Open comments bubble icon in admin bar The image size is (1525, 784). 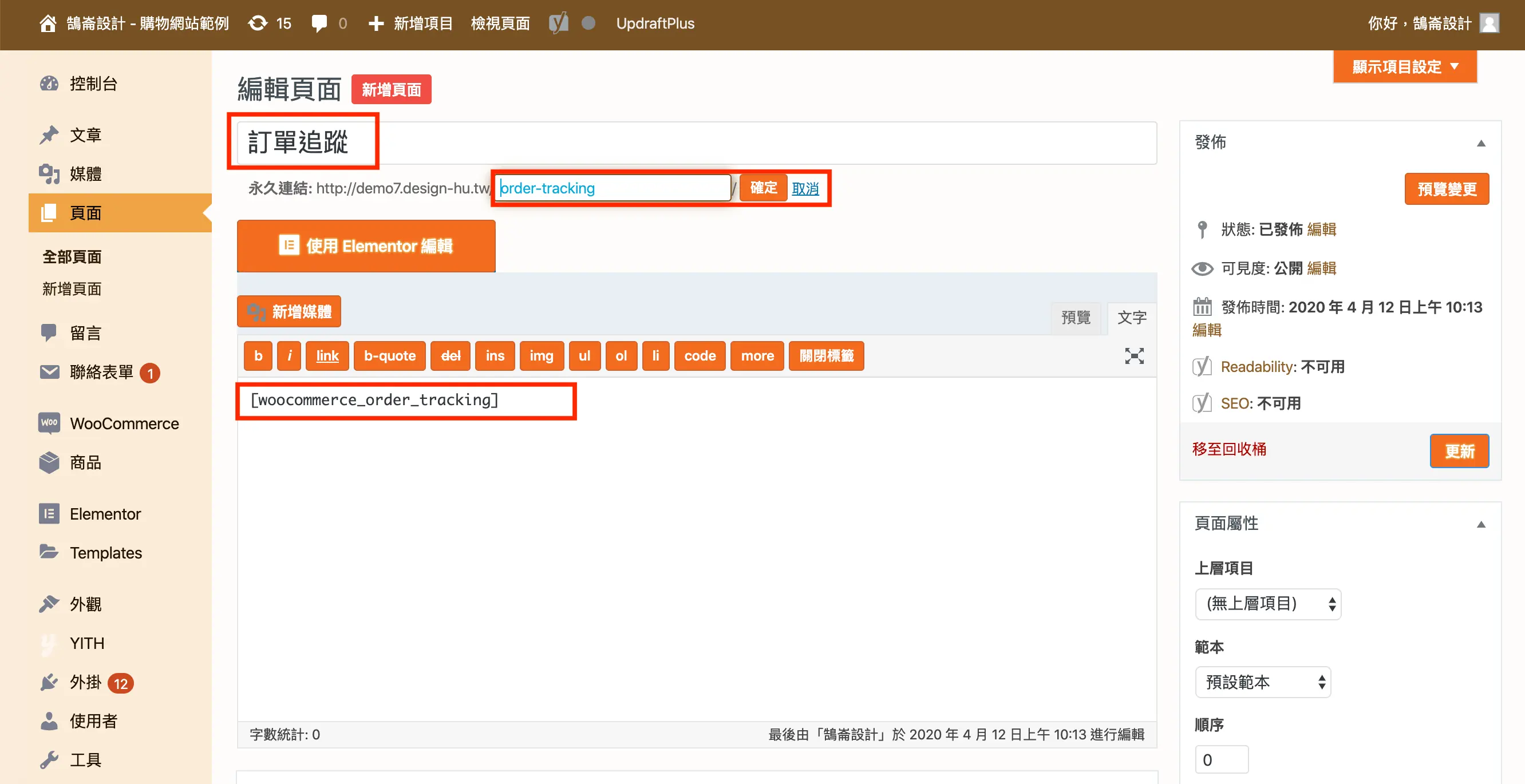[319, 23]
